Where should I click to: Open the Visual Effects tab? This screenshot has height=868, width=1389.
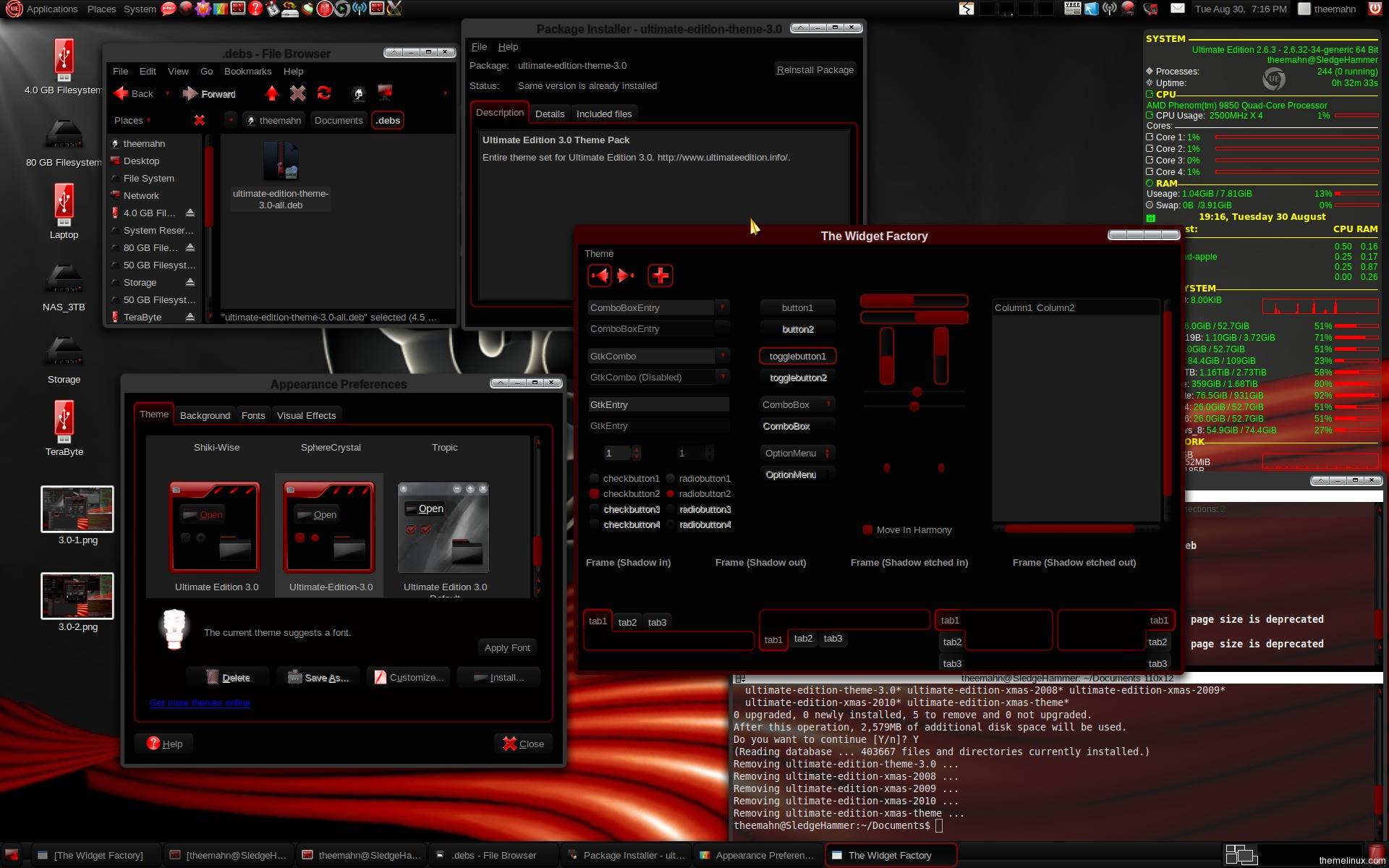(306, 415)
